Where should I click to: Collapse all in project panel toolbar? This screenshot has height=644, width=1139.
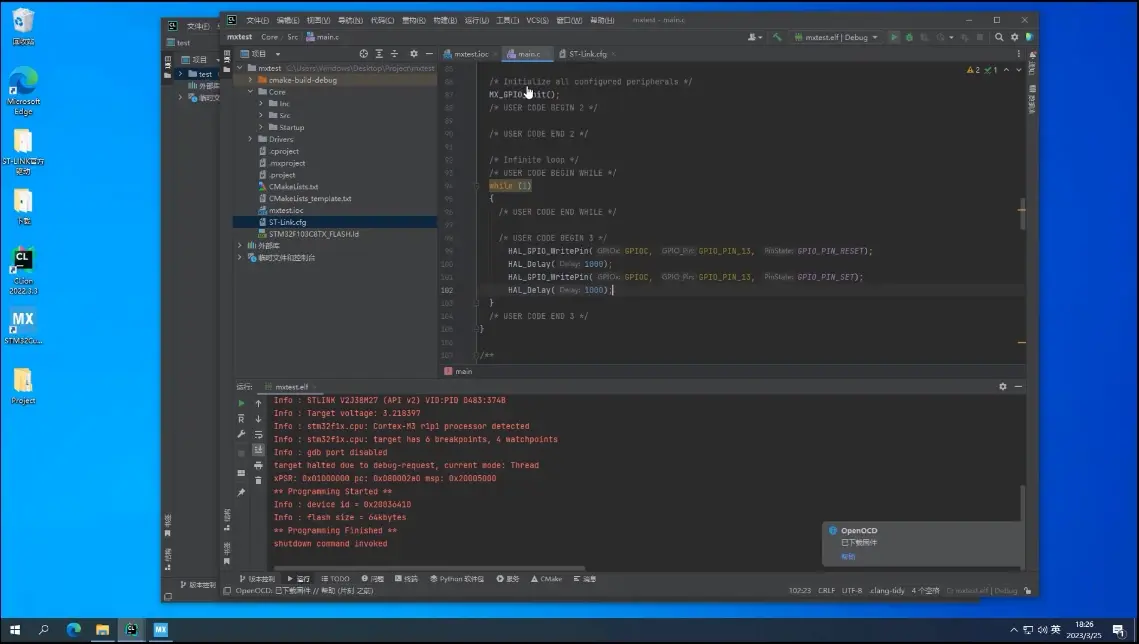click(x=396, y=54)
